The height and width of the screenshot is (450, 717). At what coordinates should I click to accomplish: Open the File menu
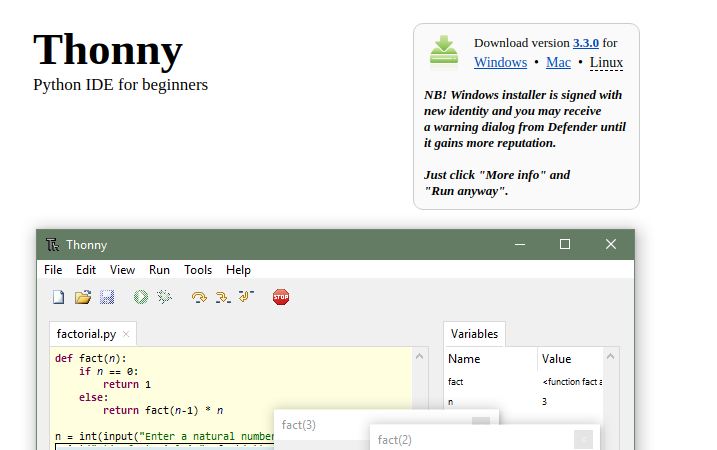pos(53,270)
